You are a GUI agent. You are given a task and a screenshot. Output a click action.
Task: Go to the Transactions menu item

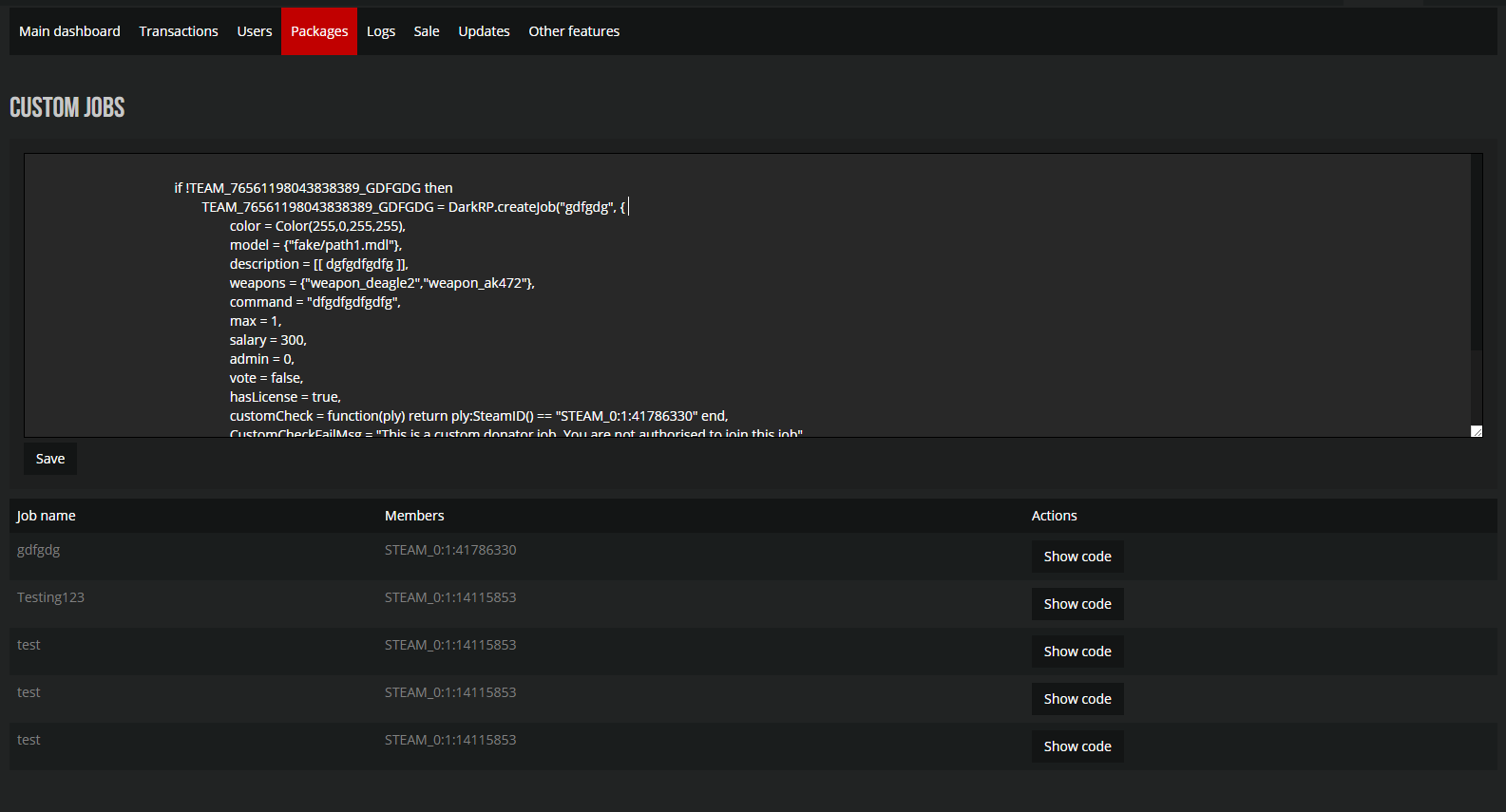(179, 31)
